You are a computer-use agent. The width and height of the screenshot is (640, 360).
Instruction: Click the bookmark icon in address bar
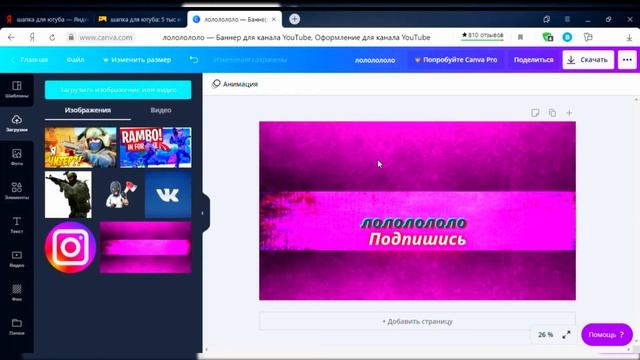[520, 37]
